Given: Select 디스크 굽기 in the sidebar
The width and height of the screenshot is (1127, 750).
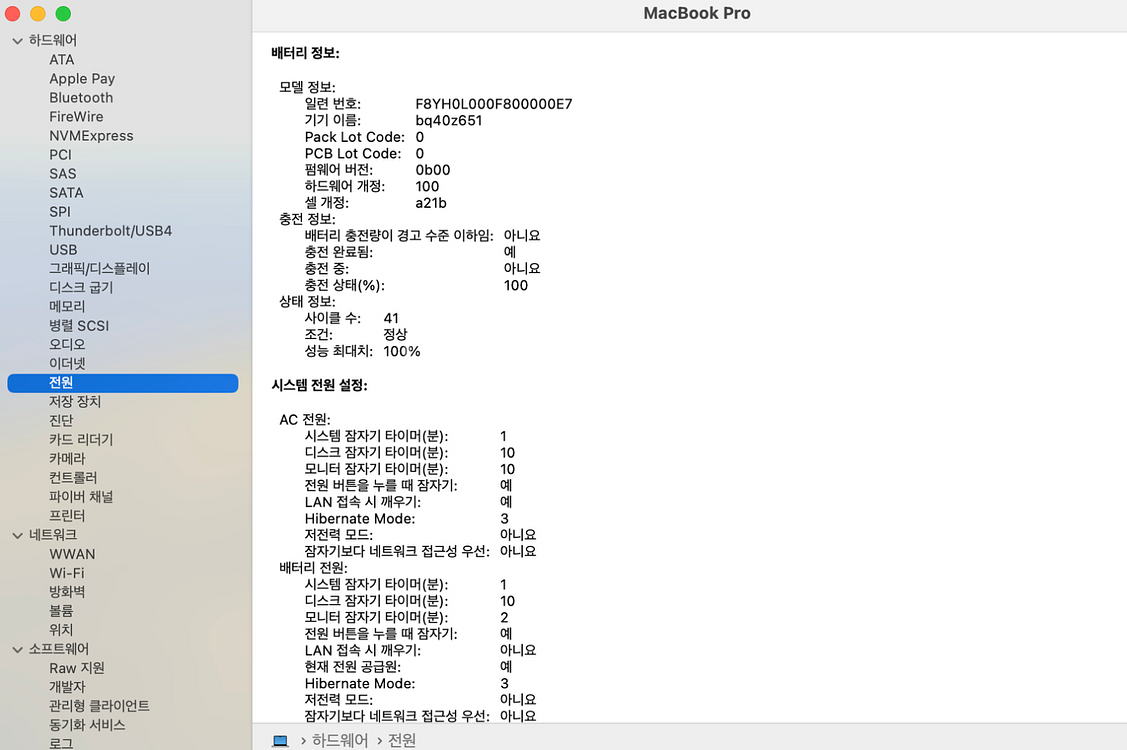Looking at the screenshot, I should coord(81,288).
